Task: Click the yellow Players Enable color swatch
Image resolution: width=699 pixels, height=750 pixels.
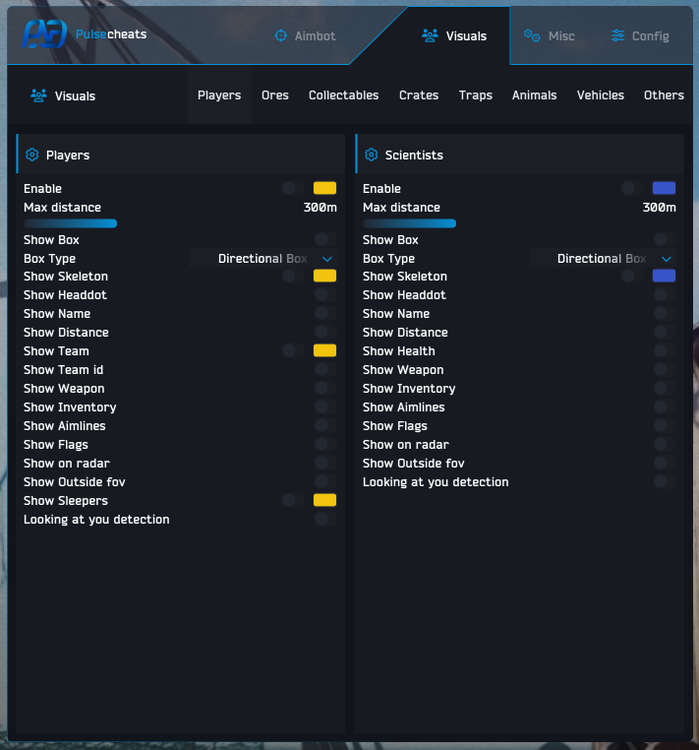Action: [325, 188]
